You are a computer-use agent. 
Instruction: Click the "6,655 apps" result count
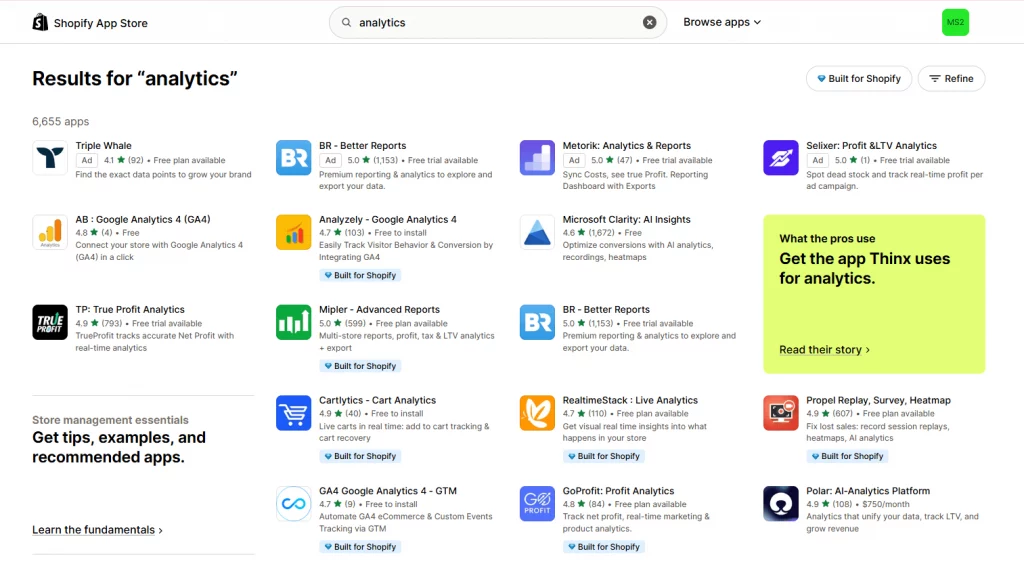60,121
